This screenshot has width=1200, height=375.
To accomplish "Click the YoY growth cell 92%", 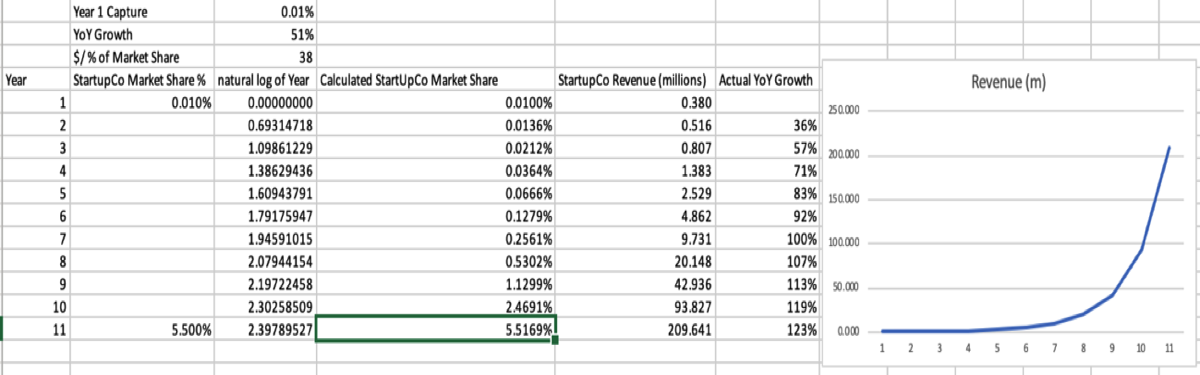I will (768, 216).
